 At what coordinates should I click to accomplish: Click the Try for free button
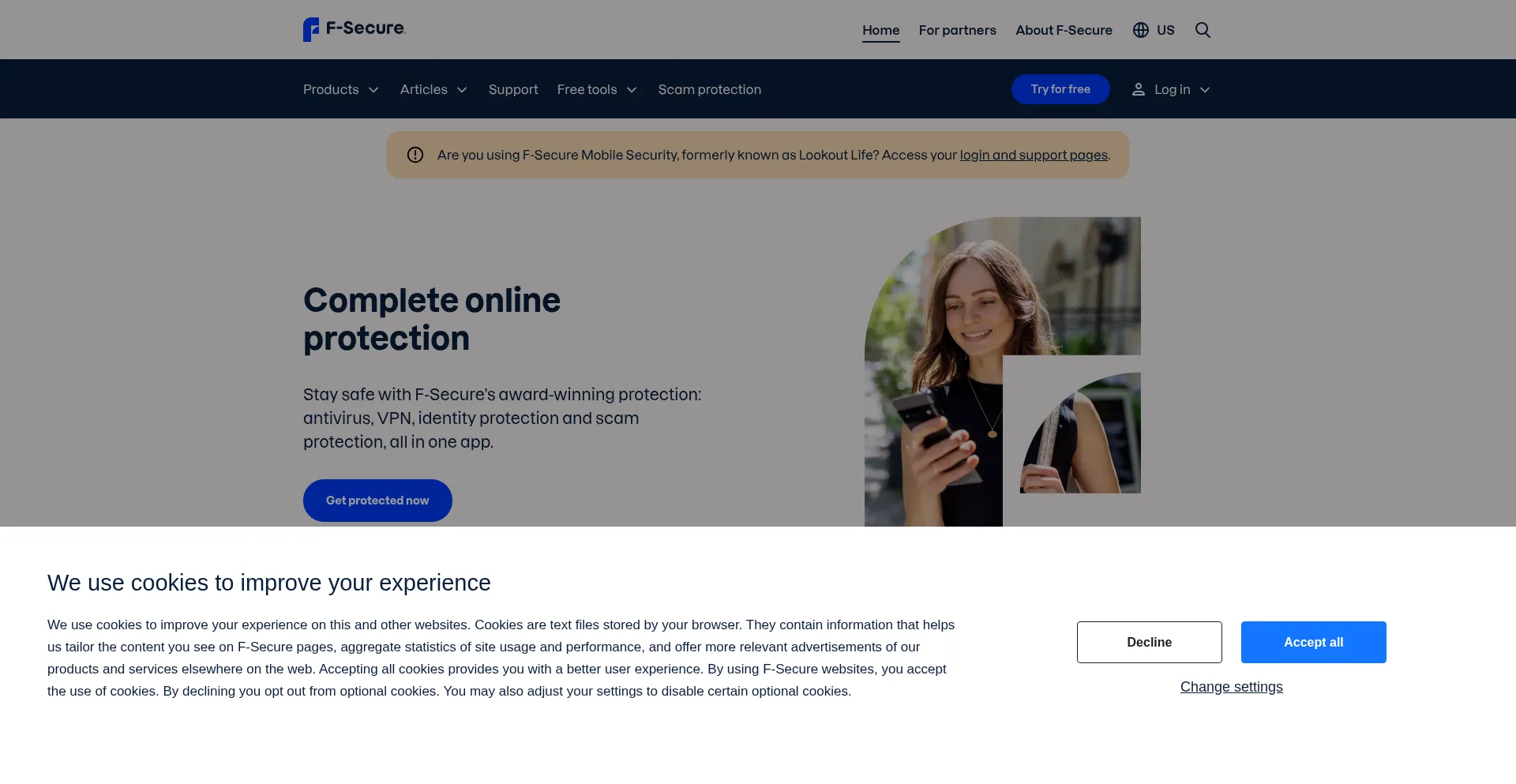pos(1060,89)
